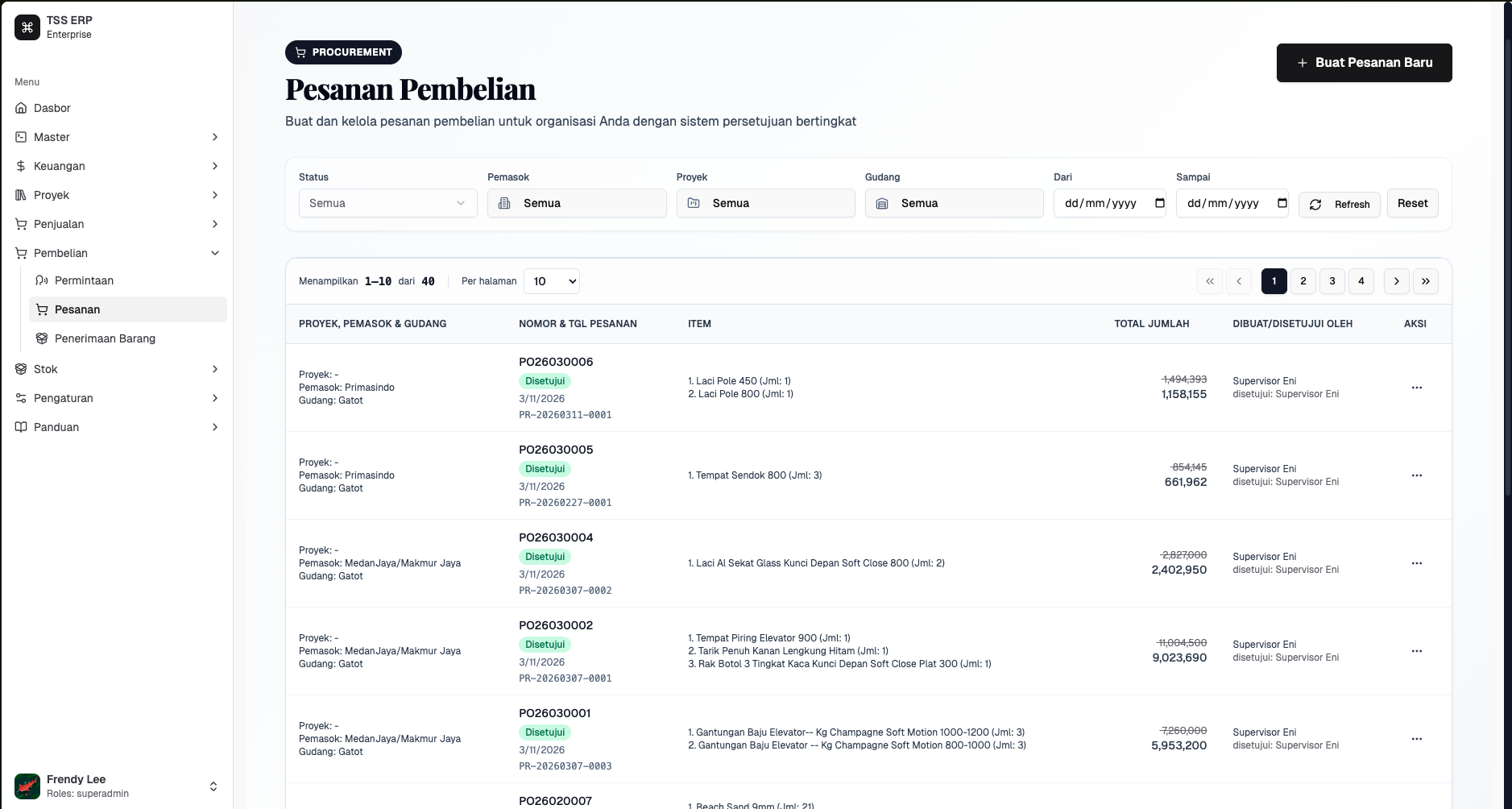This screenshot has height=809, width=1512.
Task: Open the Dasbor icon in the sidebar
Action: click(20, 108)
